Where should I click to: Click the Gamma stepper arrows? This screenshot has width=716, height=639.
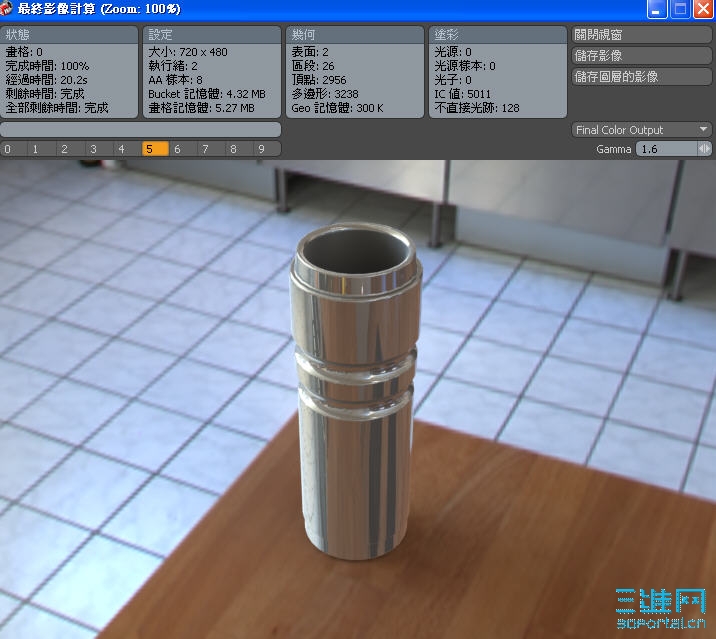(x=705, y=149)
